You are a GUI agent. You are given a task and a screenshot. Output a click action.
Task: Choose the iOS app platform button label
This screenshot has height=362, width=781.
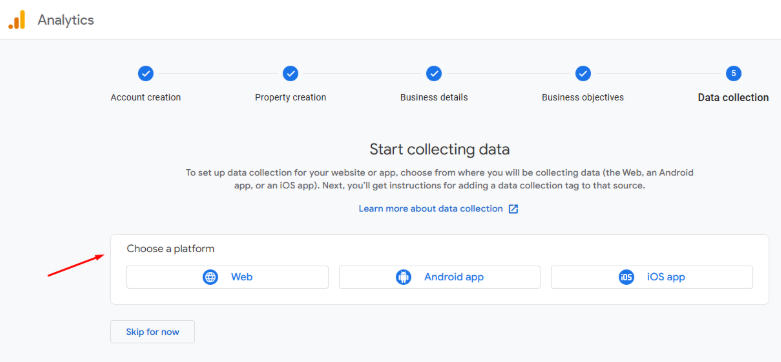point(666,277)
